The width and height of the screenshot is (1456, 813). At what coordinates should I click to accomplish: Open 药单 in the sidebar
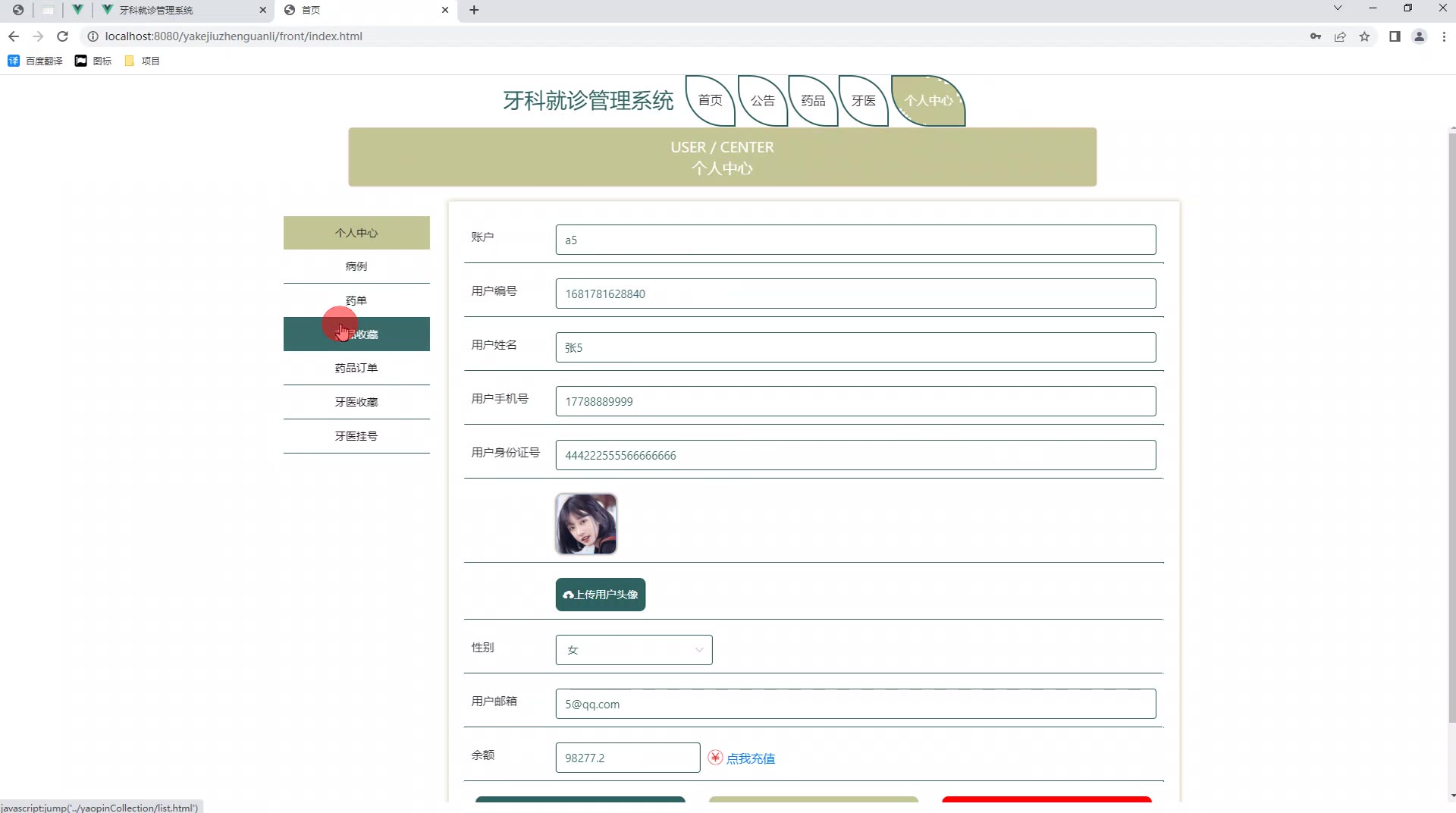point(356,300)
